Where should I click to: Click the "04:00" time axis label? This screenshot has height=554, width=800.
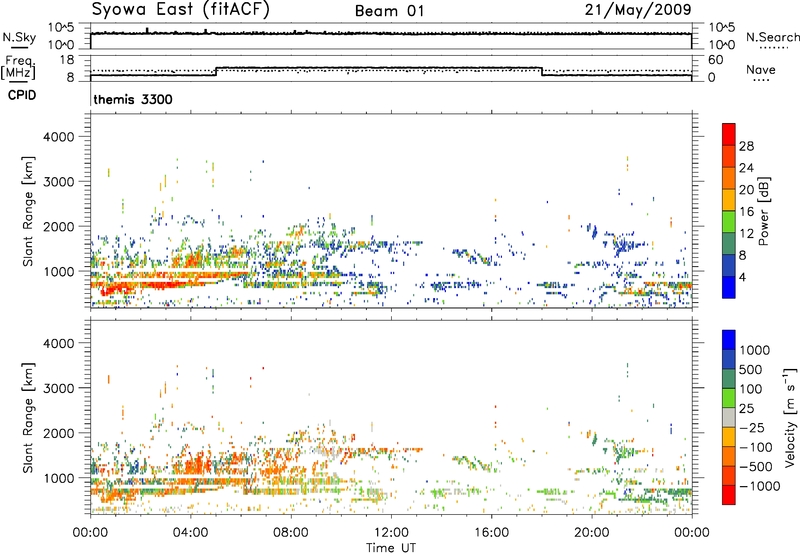tap(191, 533)
